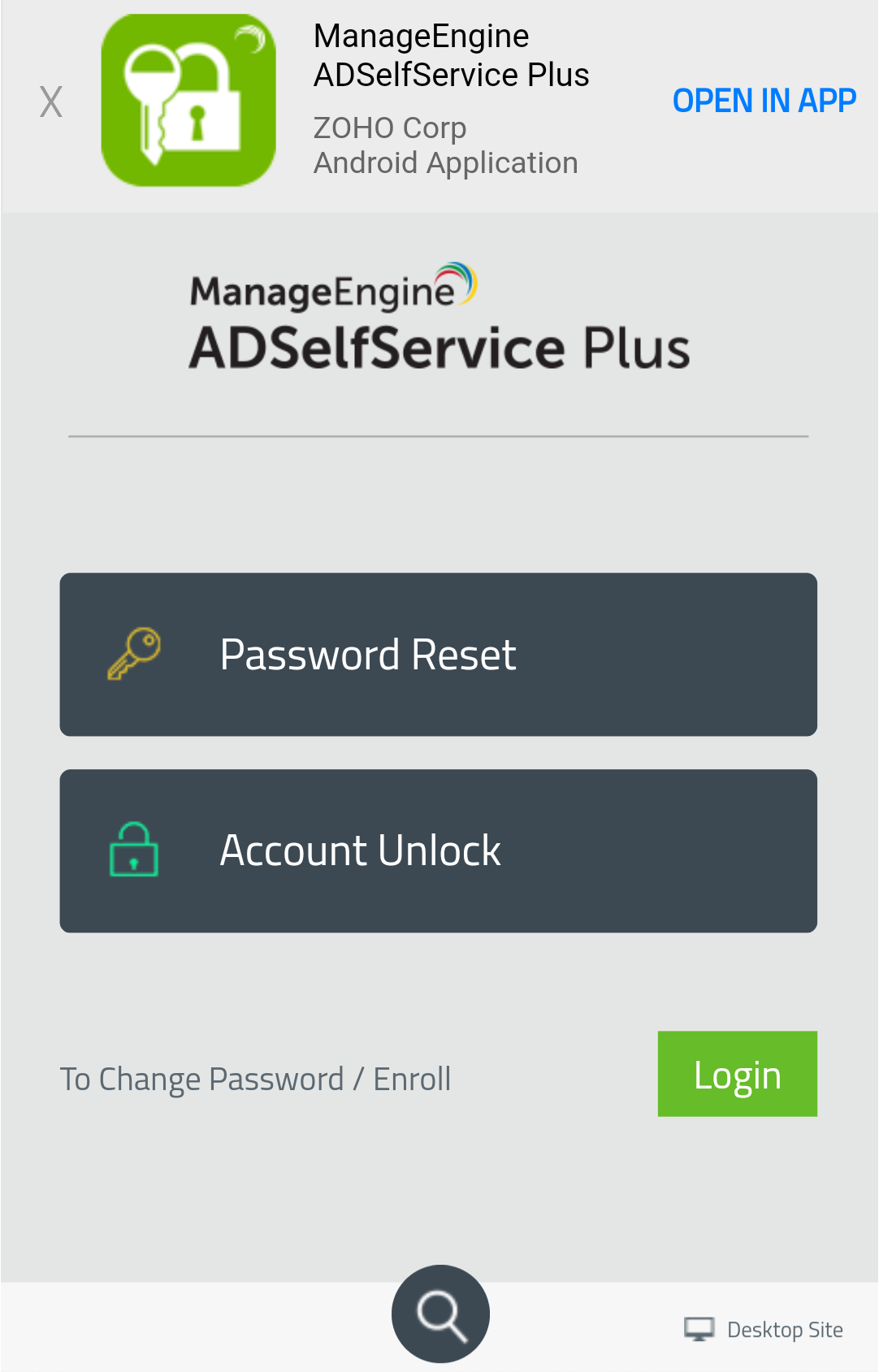Open the app via OPEN IN APP

(x=763, y=100)
